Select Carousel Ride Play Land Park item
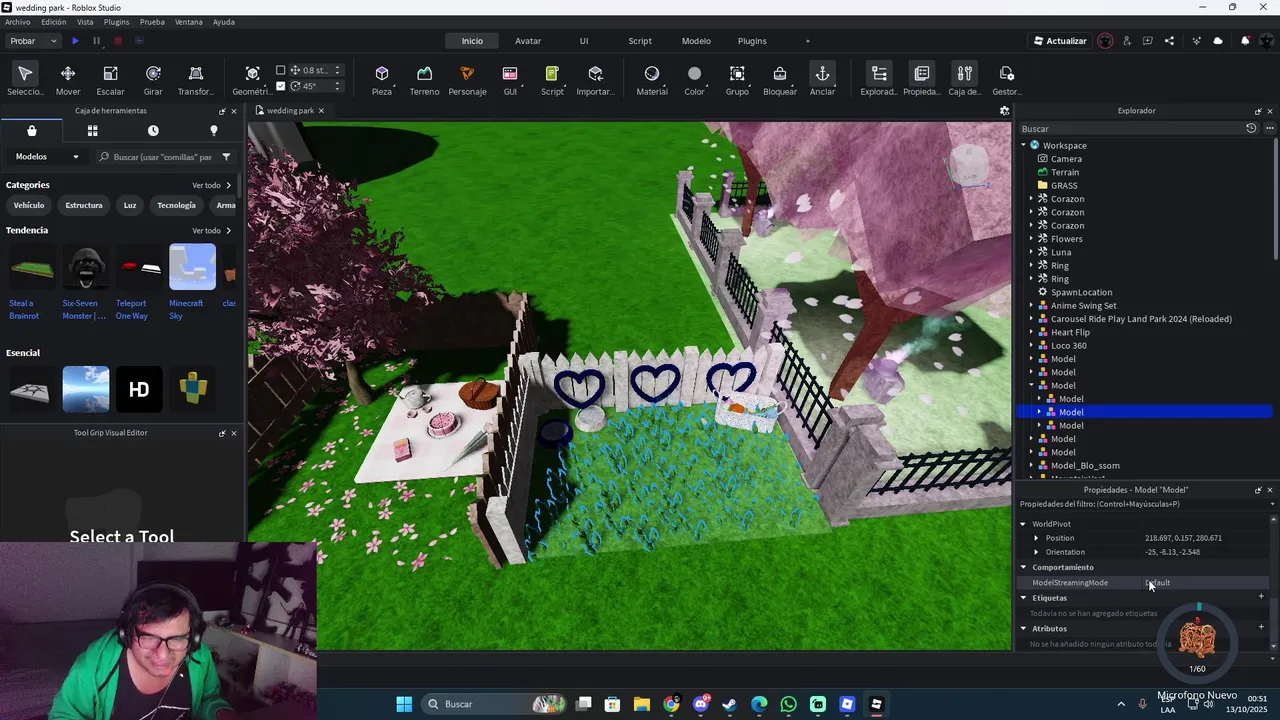This screenshot has width=1280, height=720. point(1141,319)
